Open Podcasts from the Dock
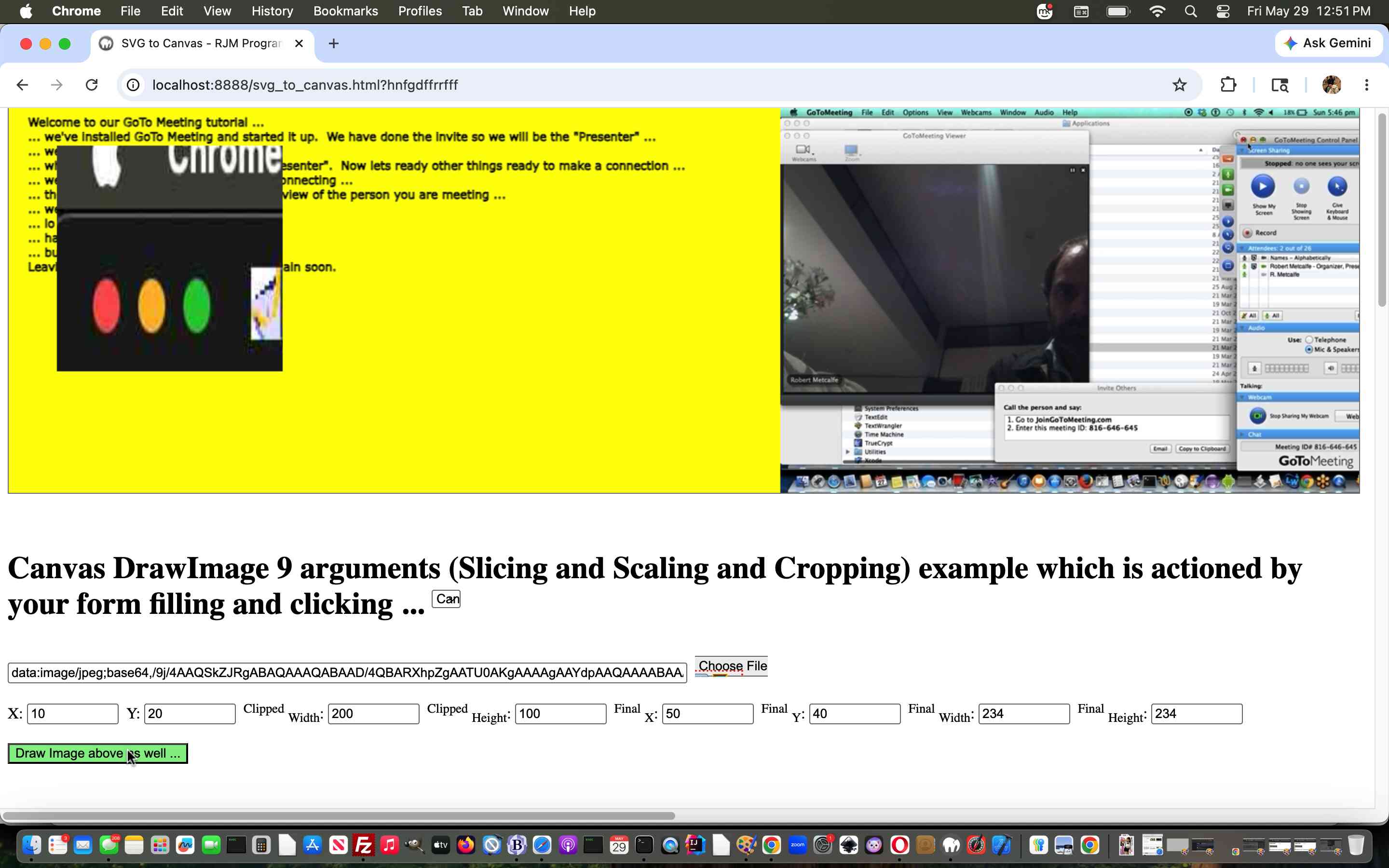Image resolution: width=1389 pixels, height=868 pixels. click(x=568, y=845)
